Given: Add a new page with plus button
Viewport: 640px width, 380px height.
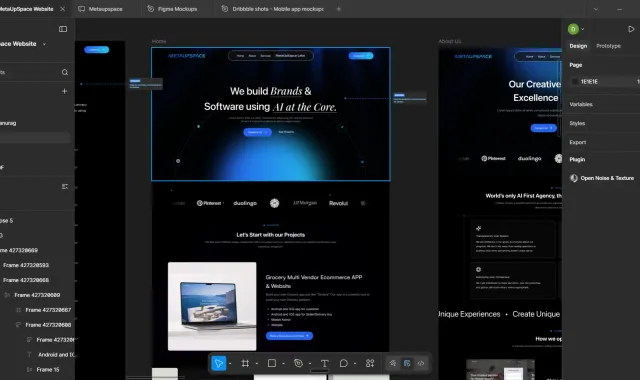Looking at the screenshot, I should [x=64, y=91].
